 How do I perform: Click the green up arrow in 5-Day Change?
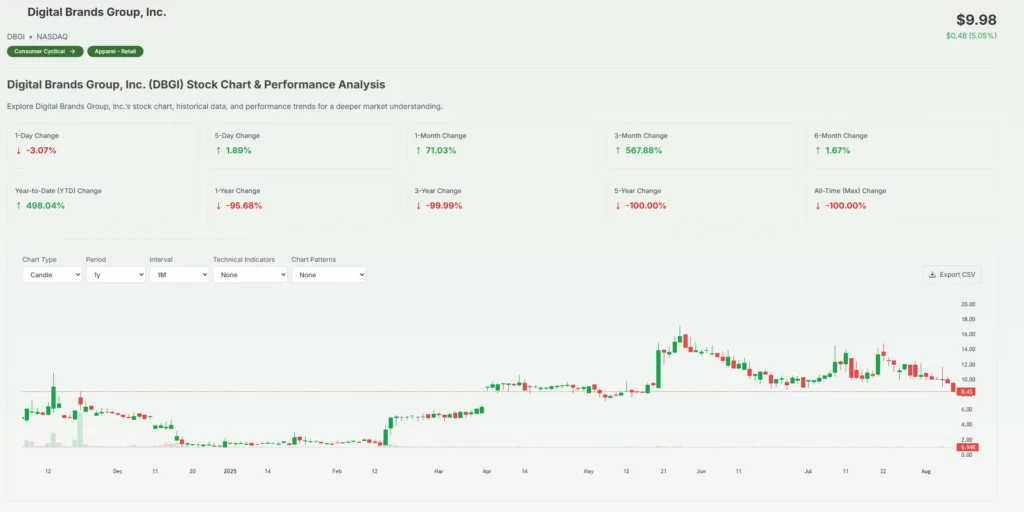point(219,151)
